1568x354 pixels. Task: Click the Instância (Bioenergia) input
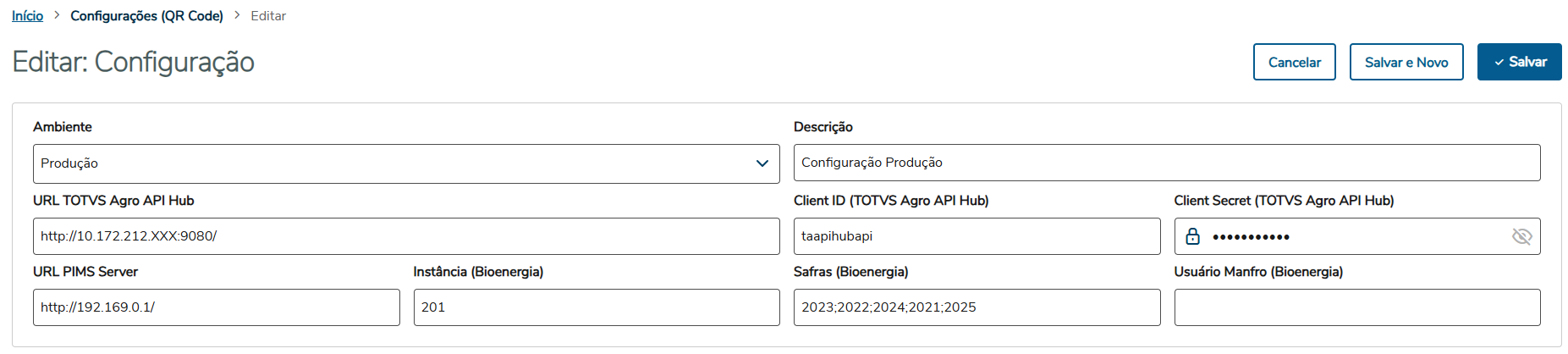[596, 307]
